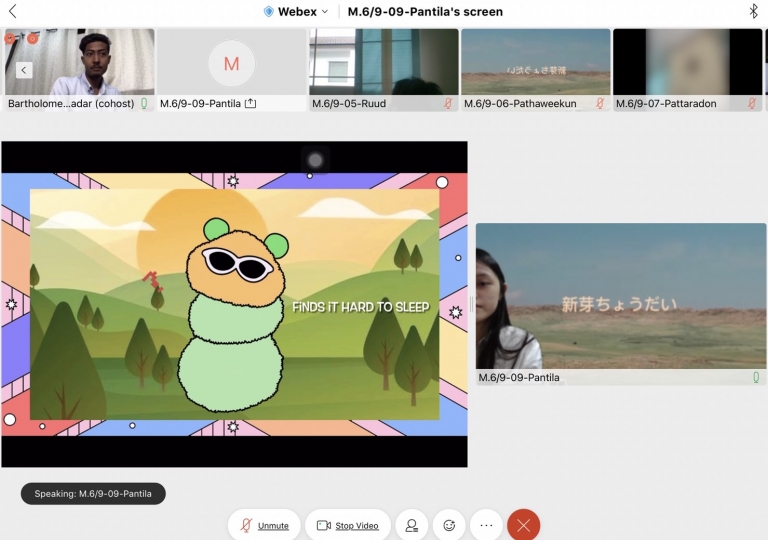Click the name label M.6/9-07-Pattaradon

666,103
